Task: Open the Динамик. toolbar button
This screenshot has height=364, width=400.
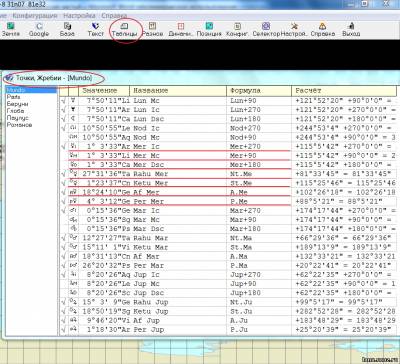Action: coord(181,29)
